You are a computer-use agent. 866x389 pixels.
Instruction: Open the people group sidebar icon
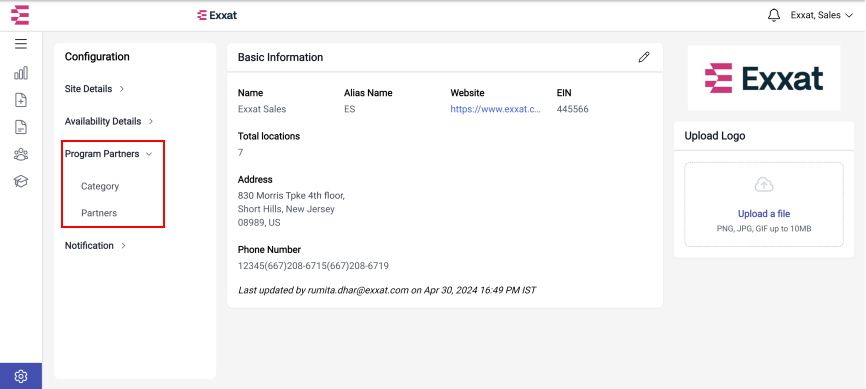pos(21,154)
